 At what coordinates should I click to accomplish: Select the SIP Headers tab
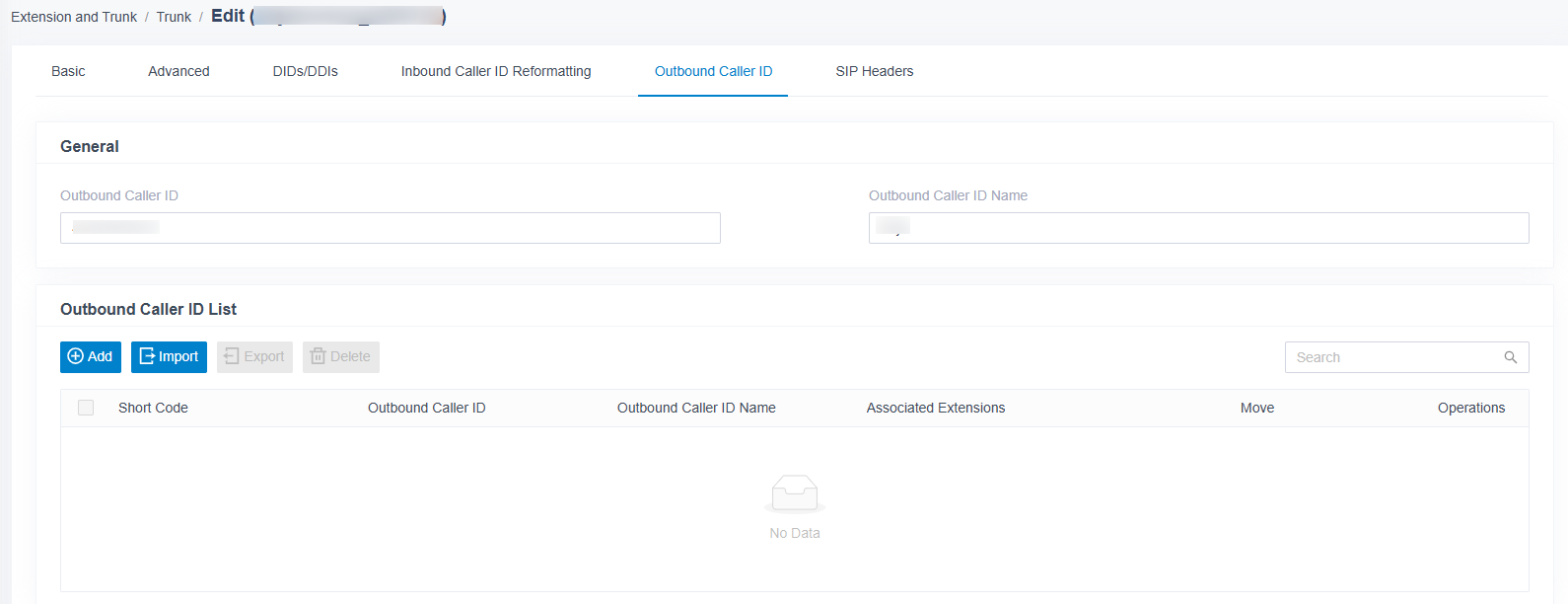tap(875, 71)
